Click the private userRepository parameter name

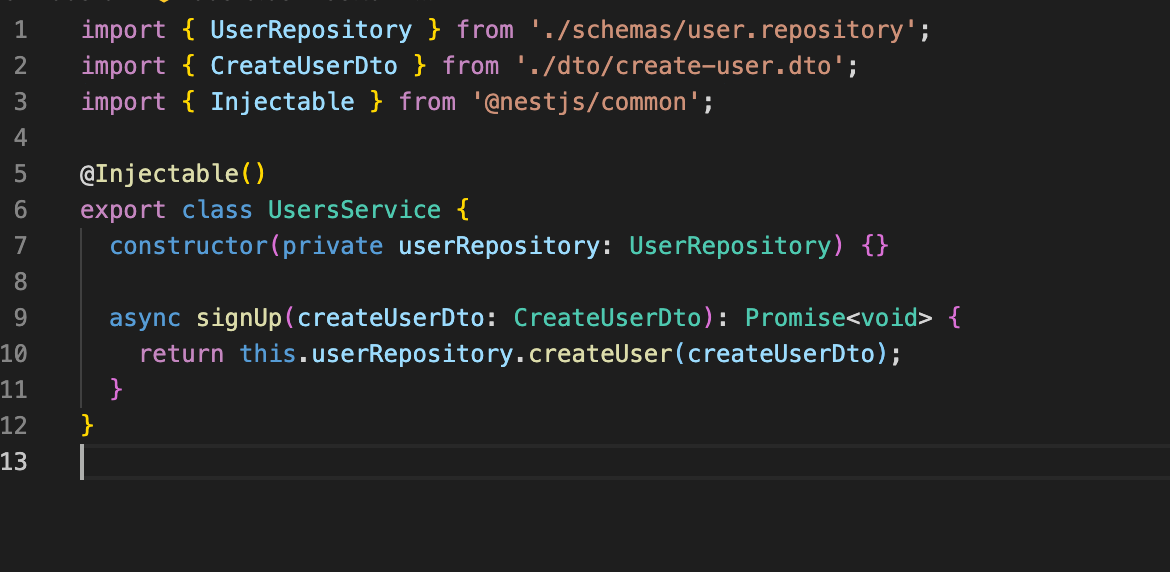click(498, 245)
